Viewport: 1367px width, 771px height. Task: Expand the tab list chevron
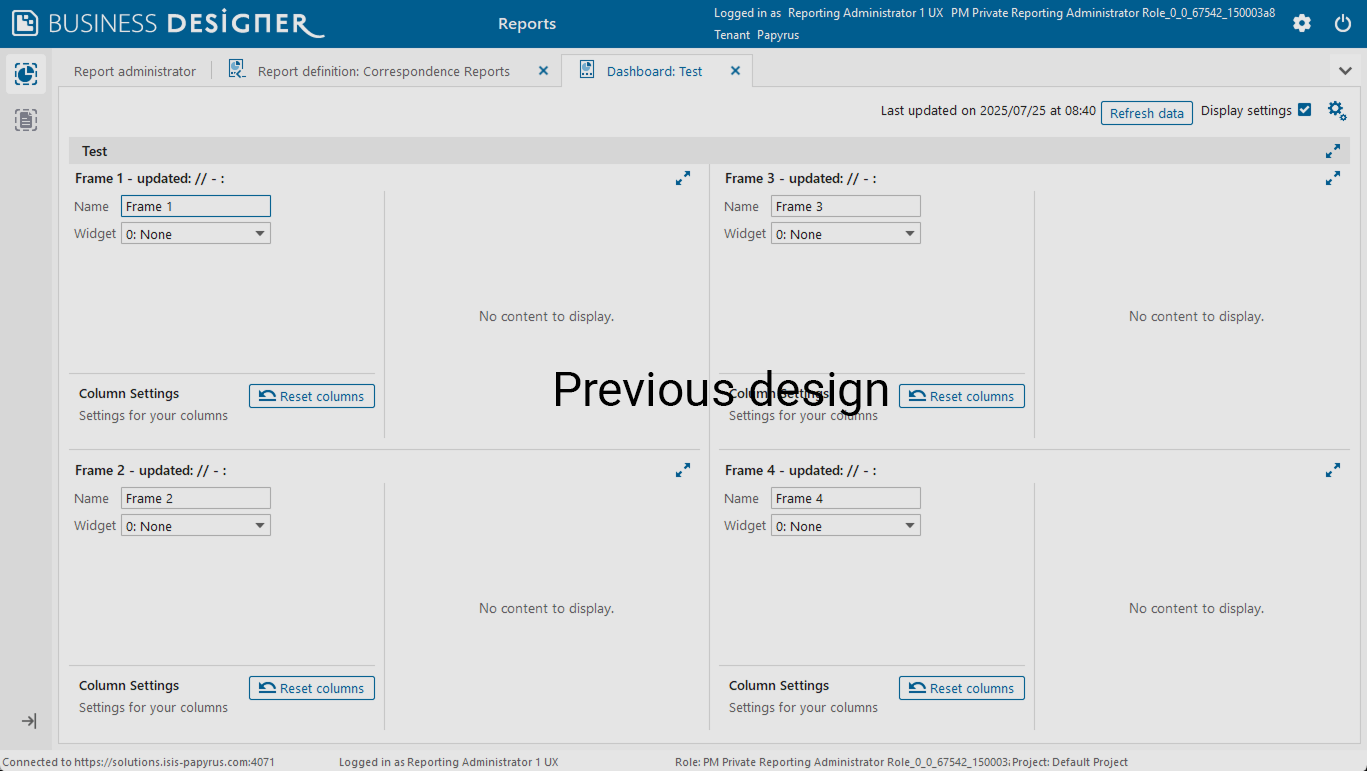pos(1345,71)
